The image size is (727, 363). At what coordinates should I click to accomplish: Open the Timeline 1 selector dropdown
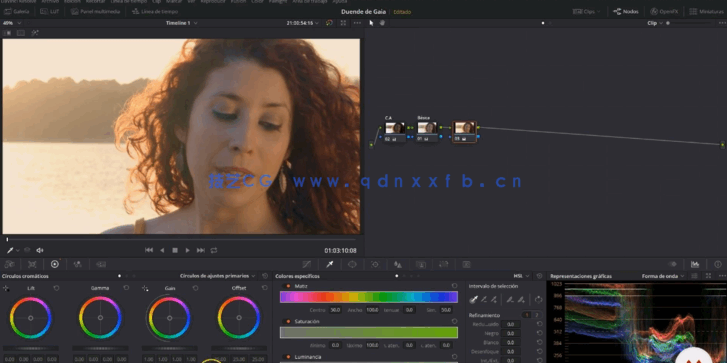pyautogui.click(x=181, y=23)
